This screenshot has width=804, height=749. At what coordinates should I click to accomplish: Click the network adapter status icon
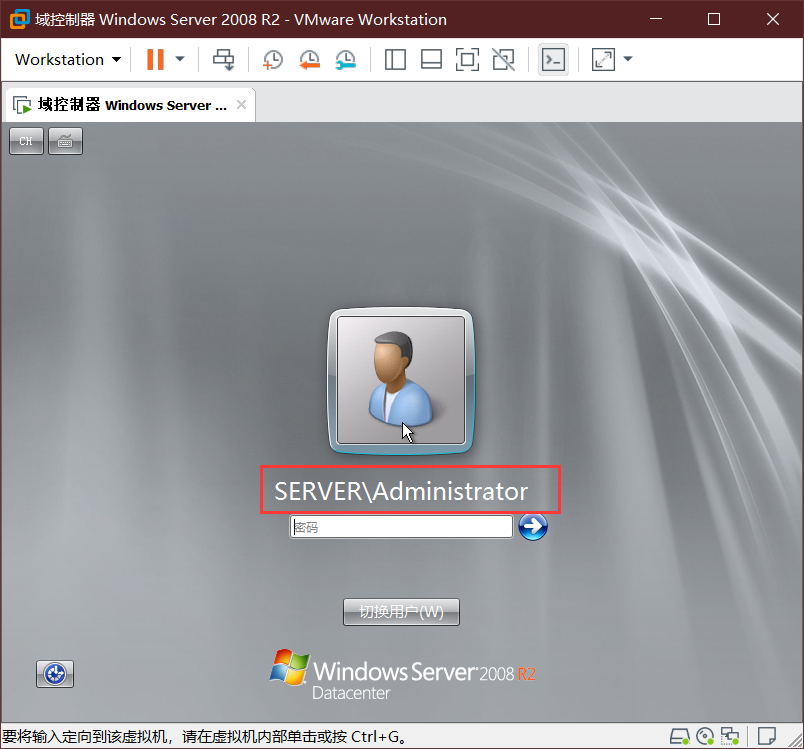(730, 737)
